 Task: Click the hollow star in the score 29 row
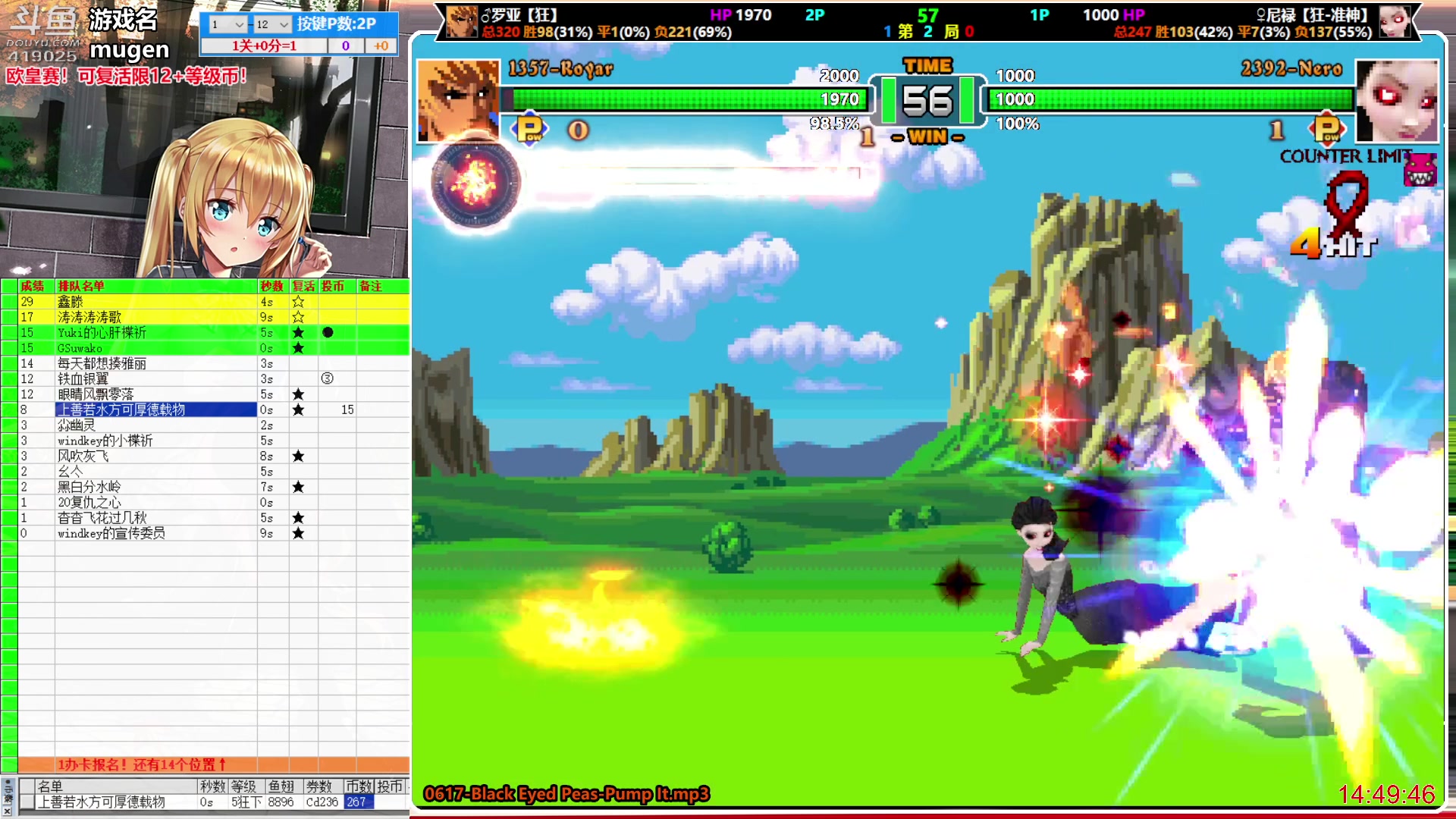click(x=298, y=302)
